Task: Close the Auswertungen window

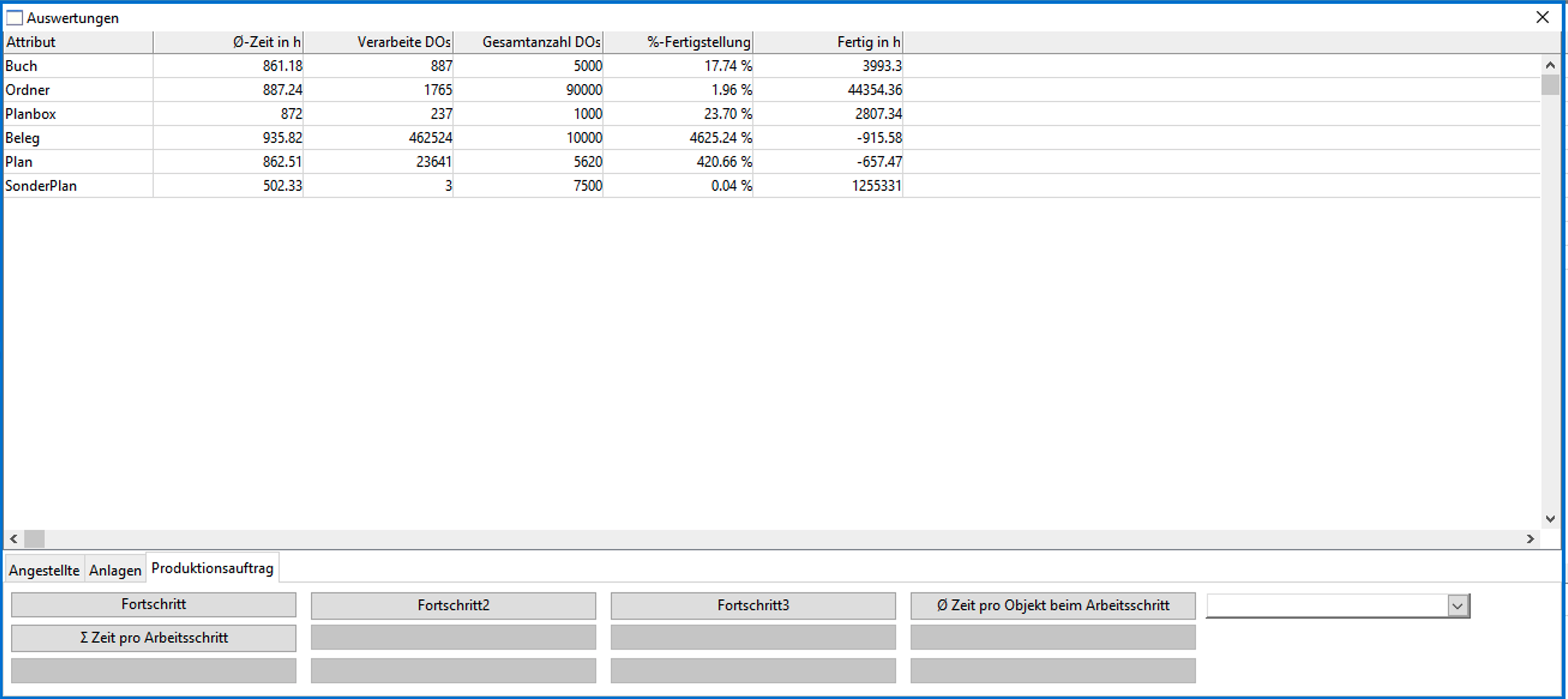Action: [x=1542, y=17]
